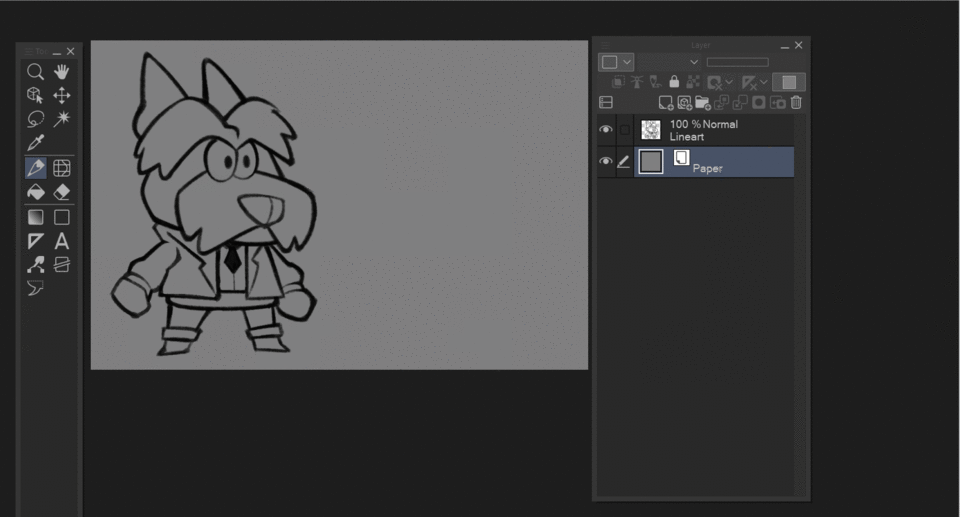Select the Paper layer name
Image resolution: width=960 pixels, height=517 pixels.
click(707, 168)
